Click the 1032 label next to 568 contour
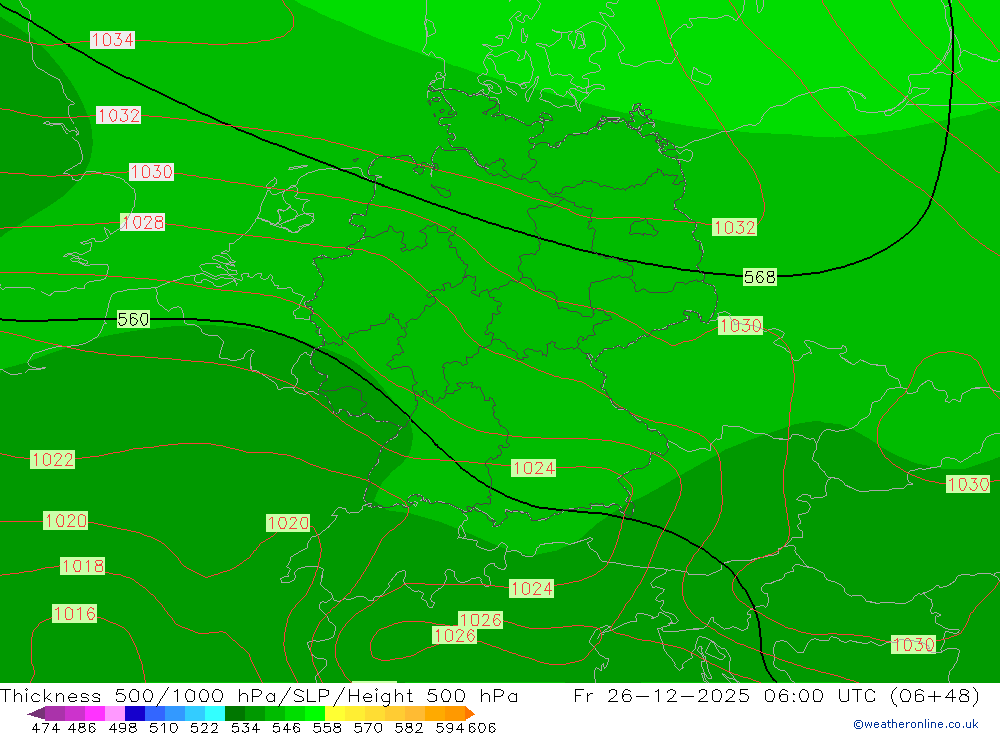 734,227
